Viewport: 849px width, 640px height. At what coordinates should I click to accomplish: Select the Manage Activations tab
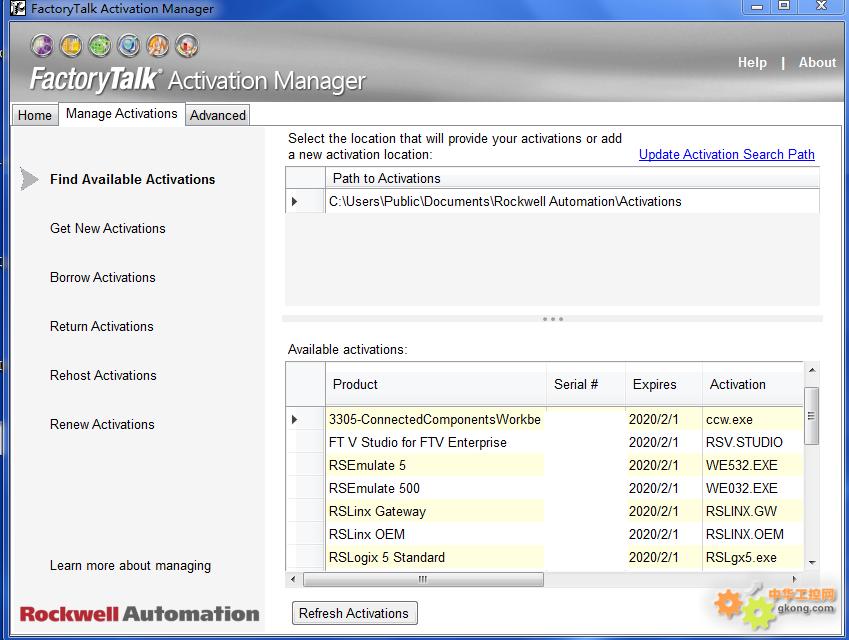point(122,114)
